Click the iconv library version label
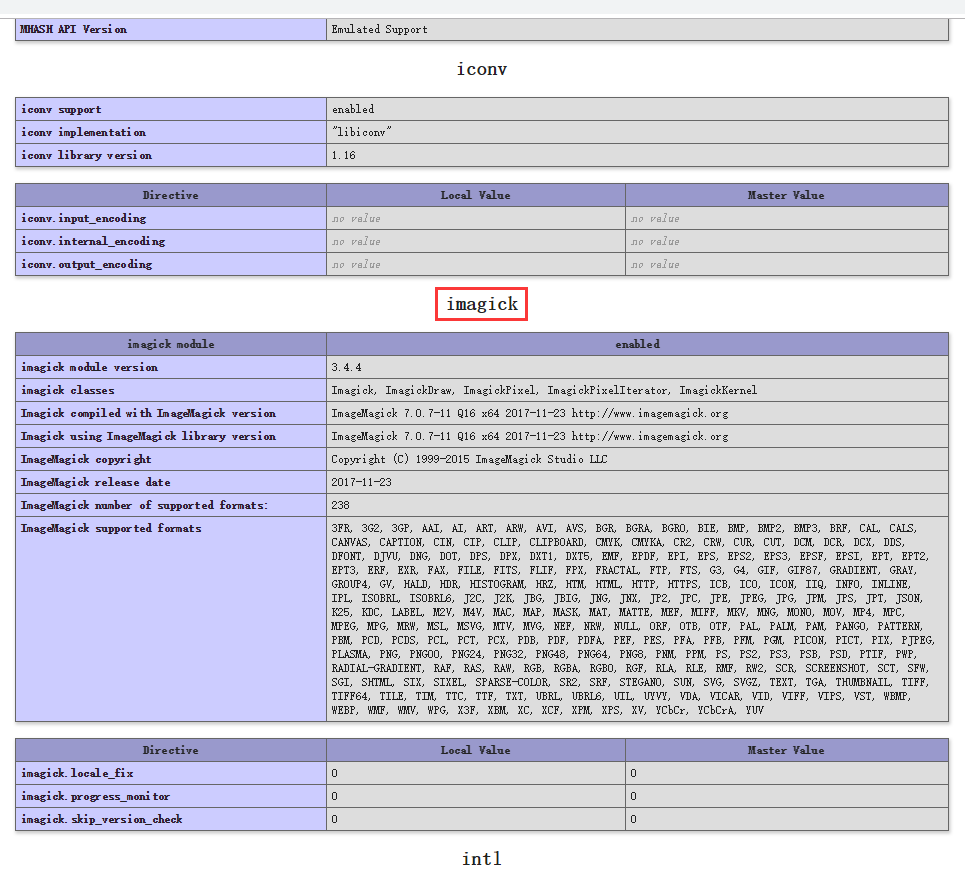The image size is (965, 879). (86, 155)
